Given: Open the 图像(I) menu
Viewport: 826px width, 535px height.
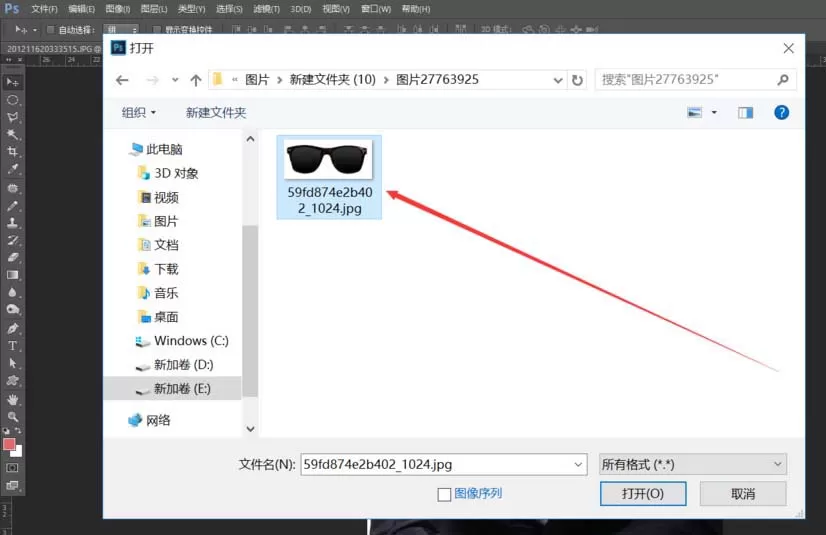Looking at the screenshot, I should (x=117, y=9).
